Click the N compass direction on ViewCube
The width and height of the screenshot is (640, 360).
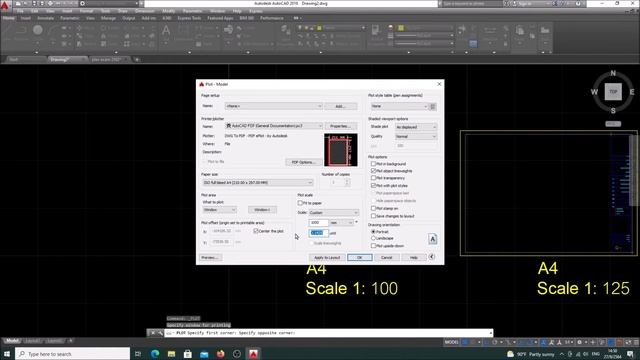(613, 73)
